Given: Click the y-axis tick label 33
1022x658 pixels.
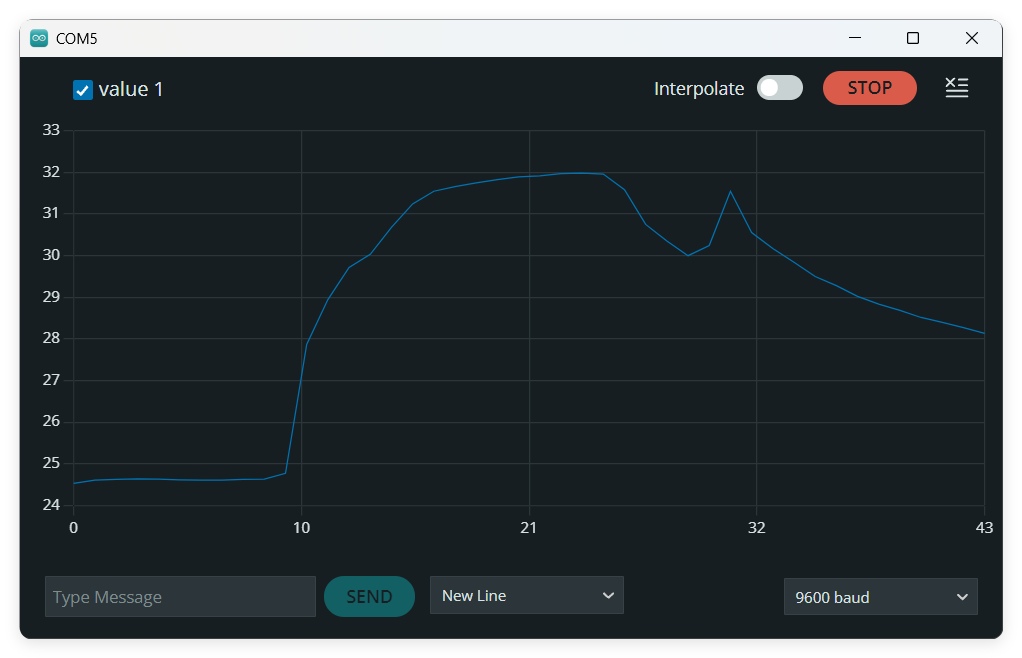Looking at the screenshot, I should pos(51,130).
